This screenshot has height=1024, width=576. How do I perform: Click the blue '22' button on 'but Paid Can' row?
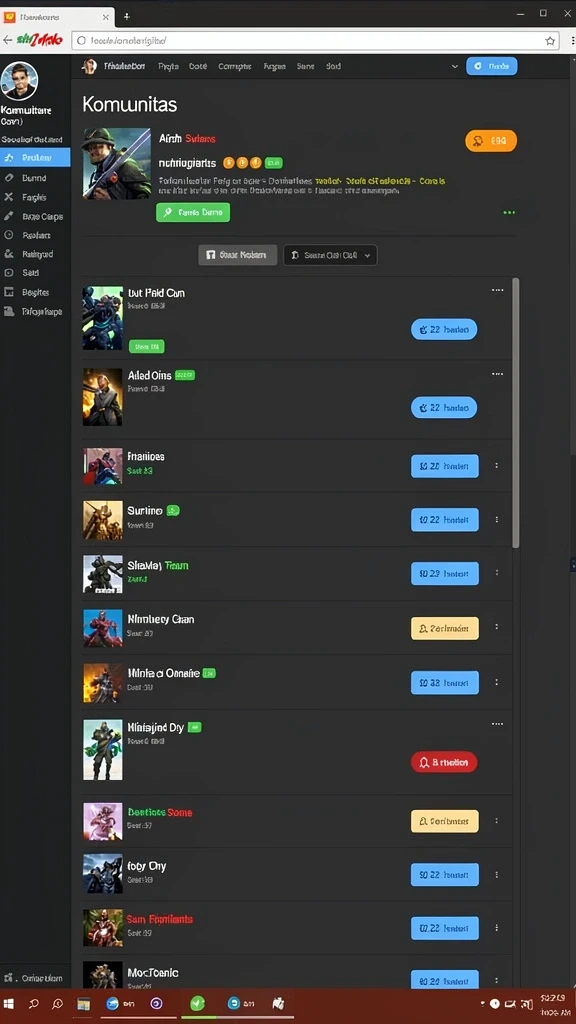click(x=444, y=330)
